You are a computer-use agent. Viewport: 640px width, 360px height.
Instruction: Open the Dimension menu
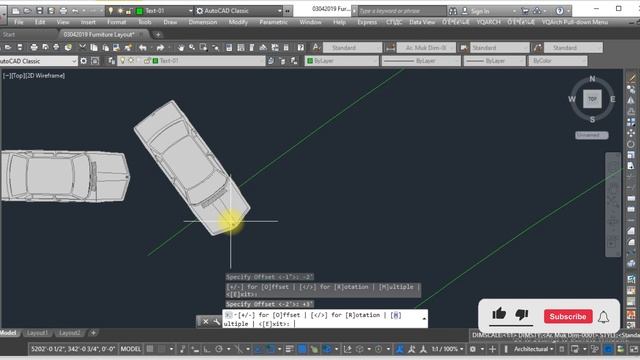tap(203, 22)
